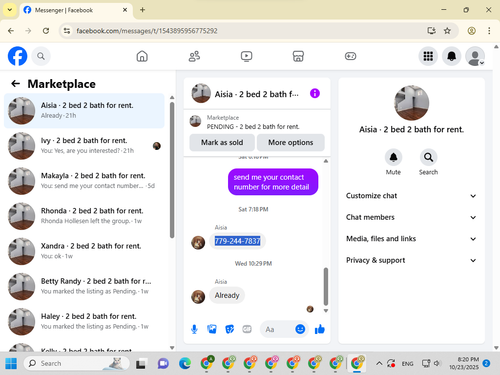
Task: Open the emoji picker smiley
Action: 300,329
